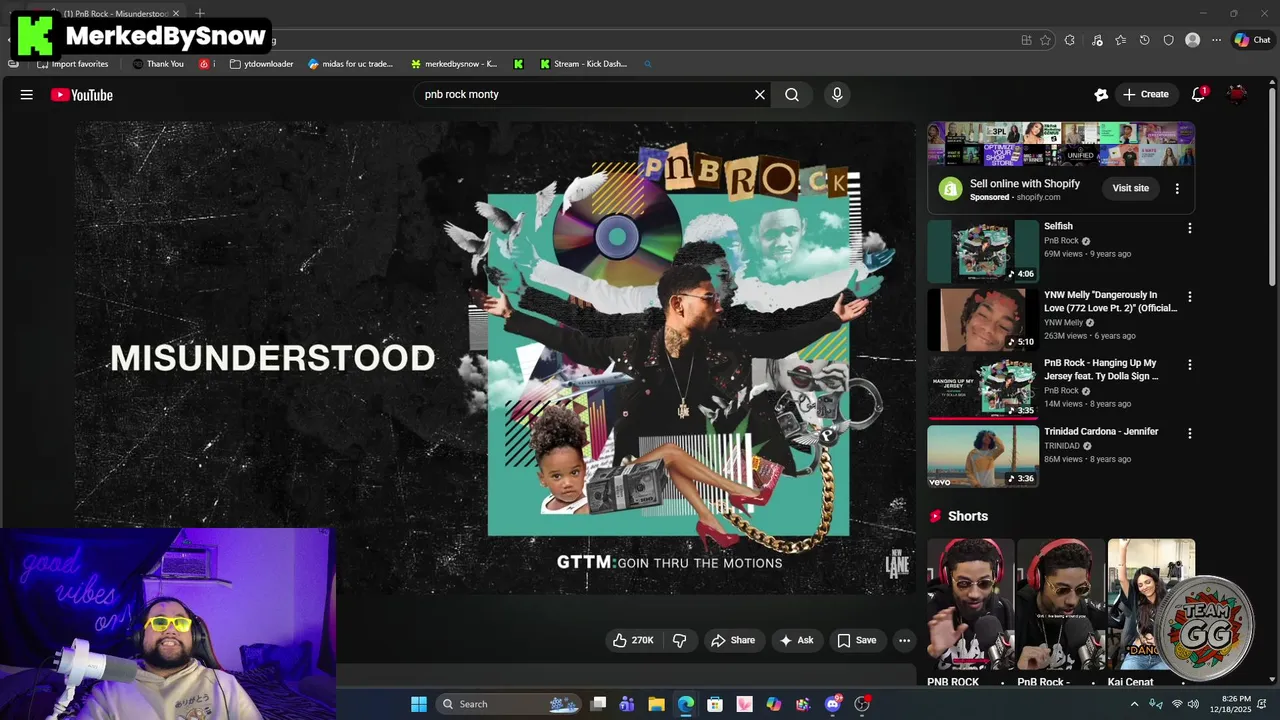The image size is (1280, 720).
Task: Add page to favorites with star icon
Action: pos(1045,40)
